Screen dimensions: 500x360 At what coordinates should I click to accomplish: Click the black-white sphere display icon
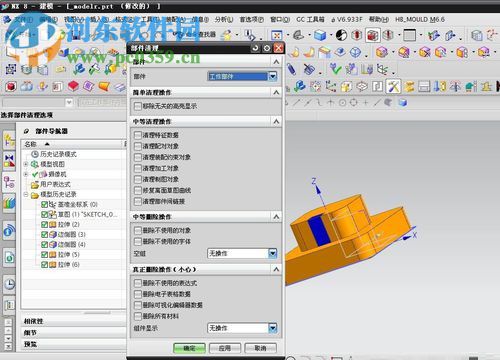coord(341,35)
